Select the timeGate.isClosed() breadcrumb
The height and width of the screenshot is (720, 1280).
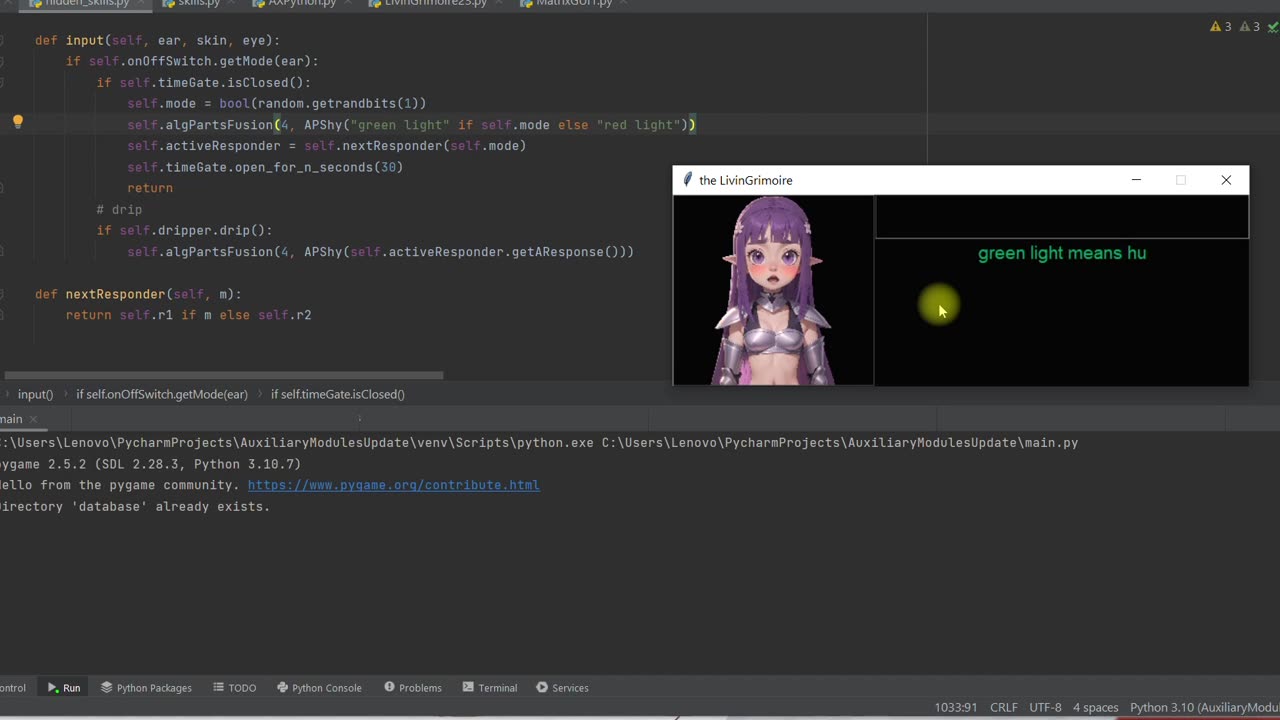[337, 394]
